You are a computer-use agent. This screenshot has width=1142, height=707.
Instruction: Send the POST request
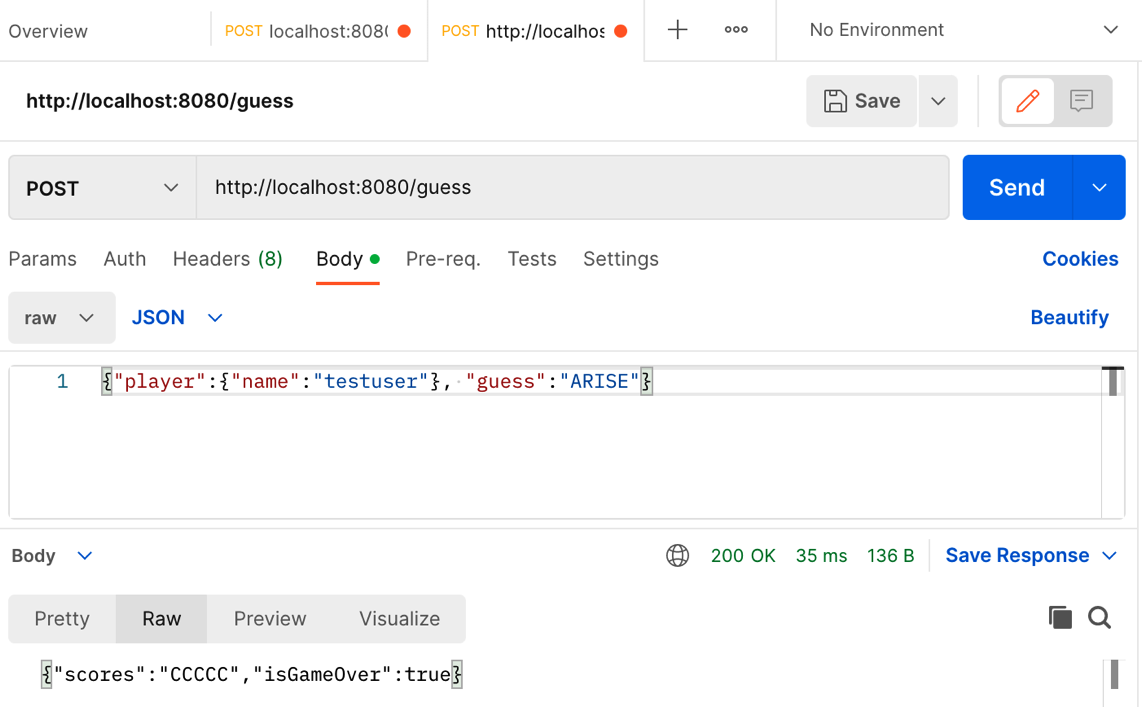point(1017,188)
